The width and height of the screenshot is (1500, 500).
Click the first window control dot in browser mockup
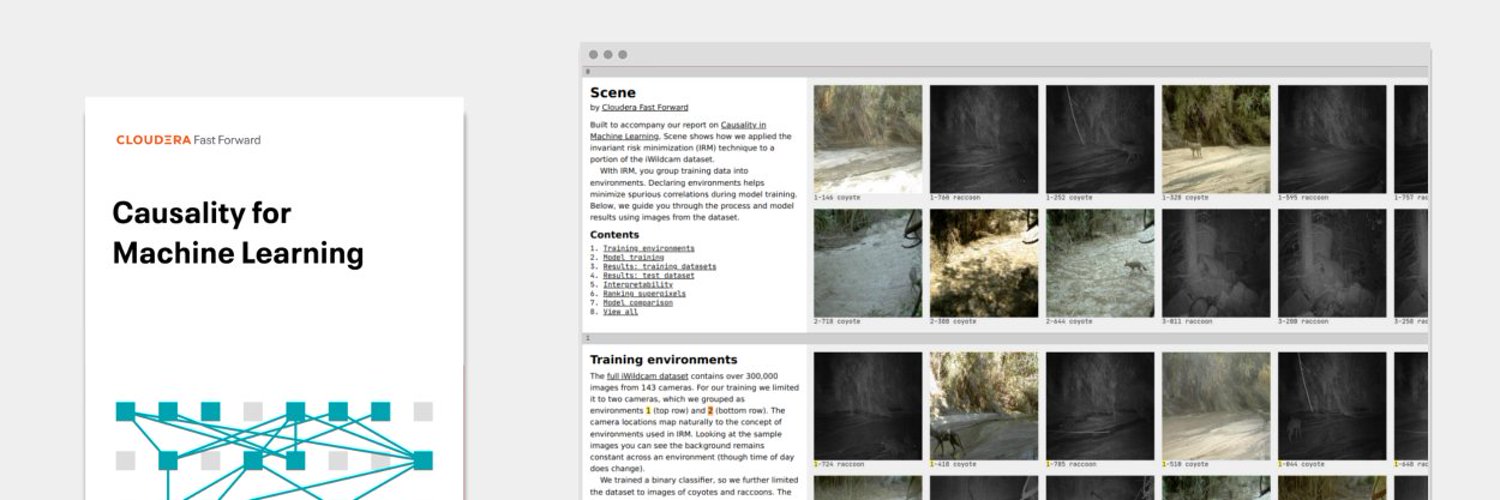[x=593, y=55]
